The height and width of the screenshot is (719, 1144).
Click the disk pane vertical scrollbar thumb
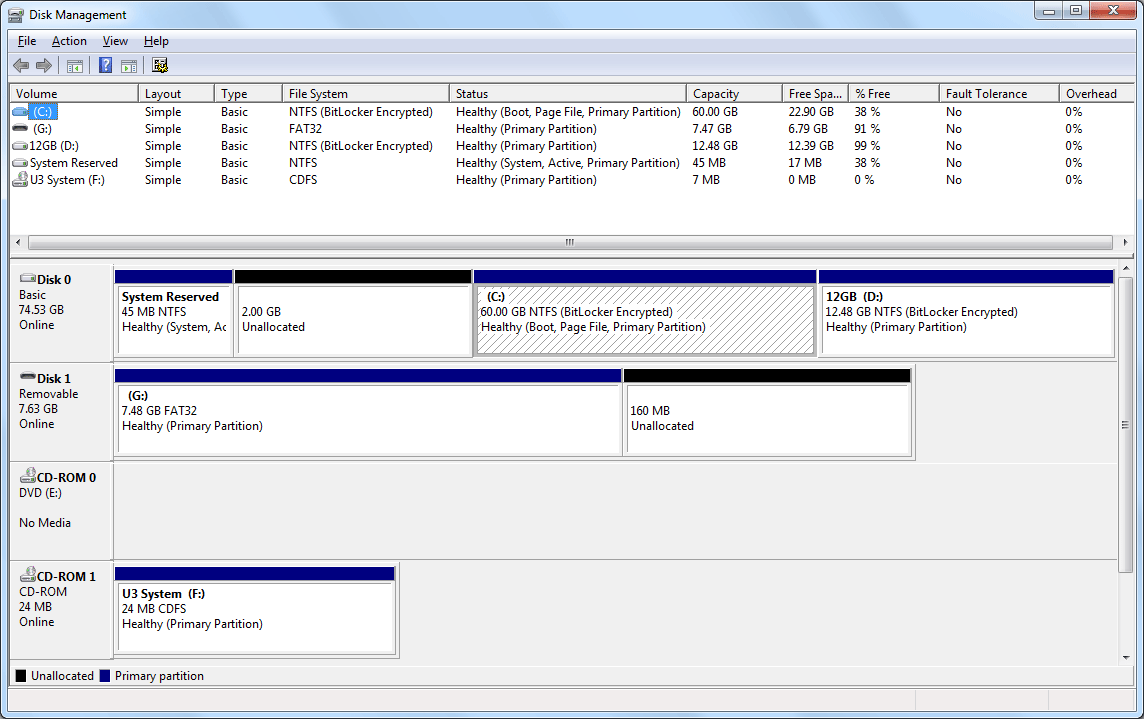click(1126, 425)
